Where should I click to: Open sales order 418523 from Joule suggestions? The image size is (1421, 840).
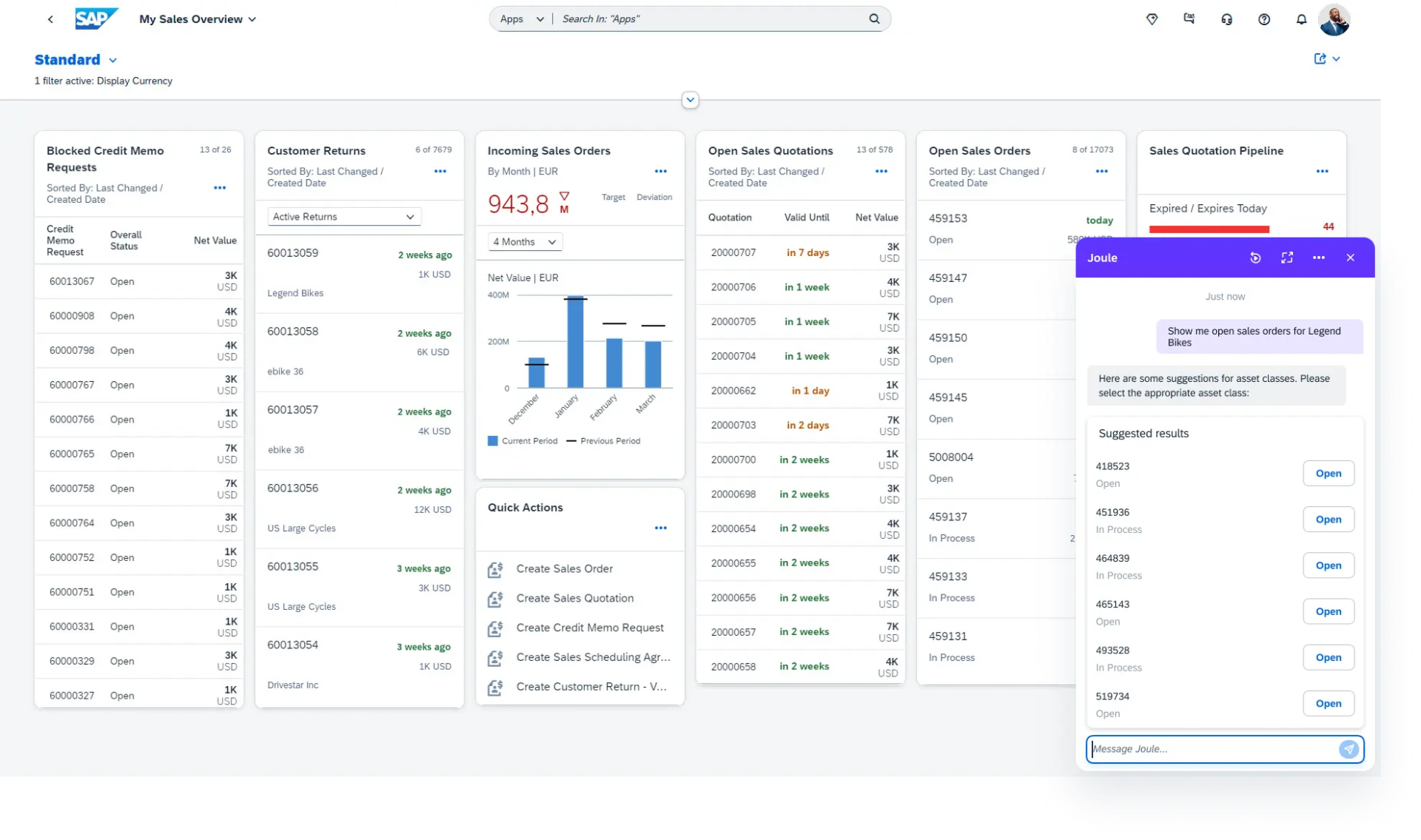[1328, 473]
